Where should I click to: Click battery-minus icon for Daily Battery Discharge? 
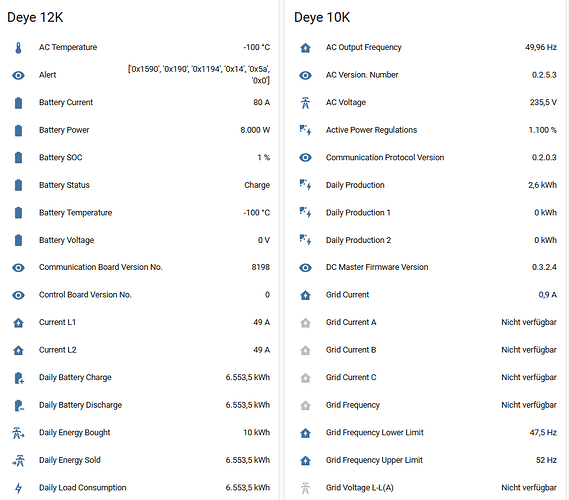(x=19, y=405)
